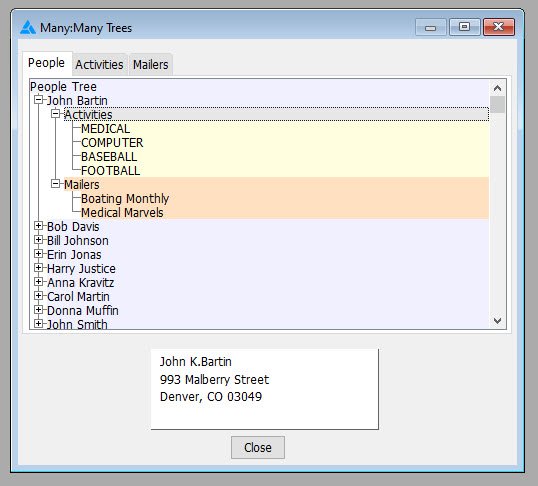Click the Many:Many Trees app icon
The image size is (538, 486).
point(27,27)
